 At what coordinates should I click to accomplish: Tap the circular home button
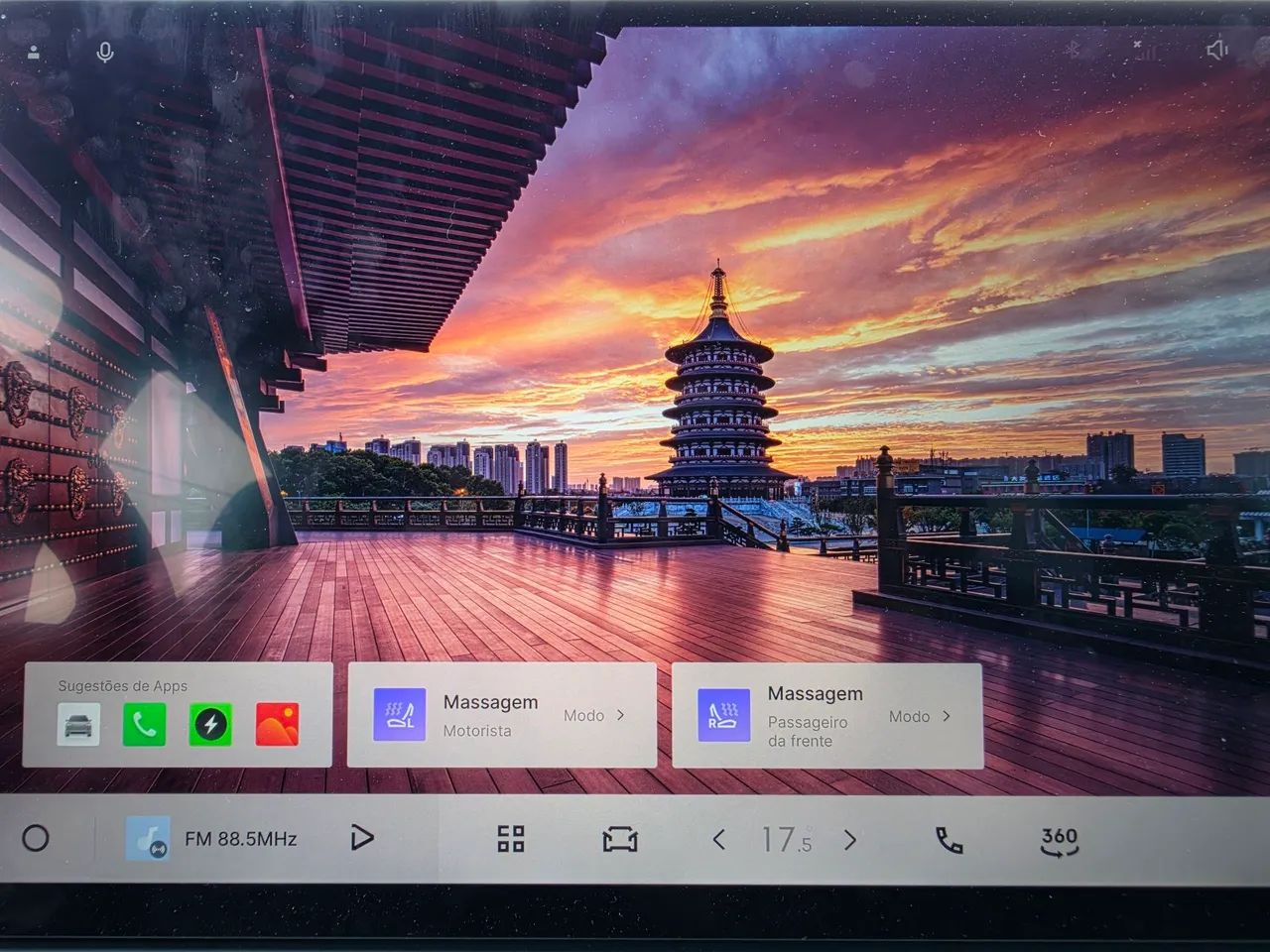36,839
